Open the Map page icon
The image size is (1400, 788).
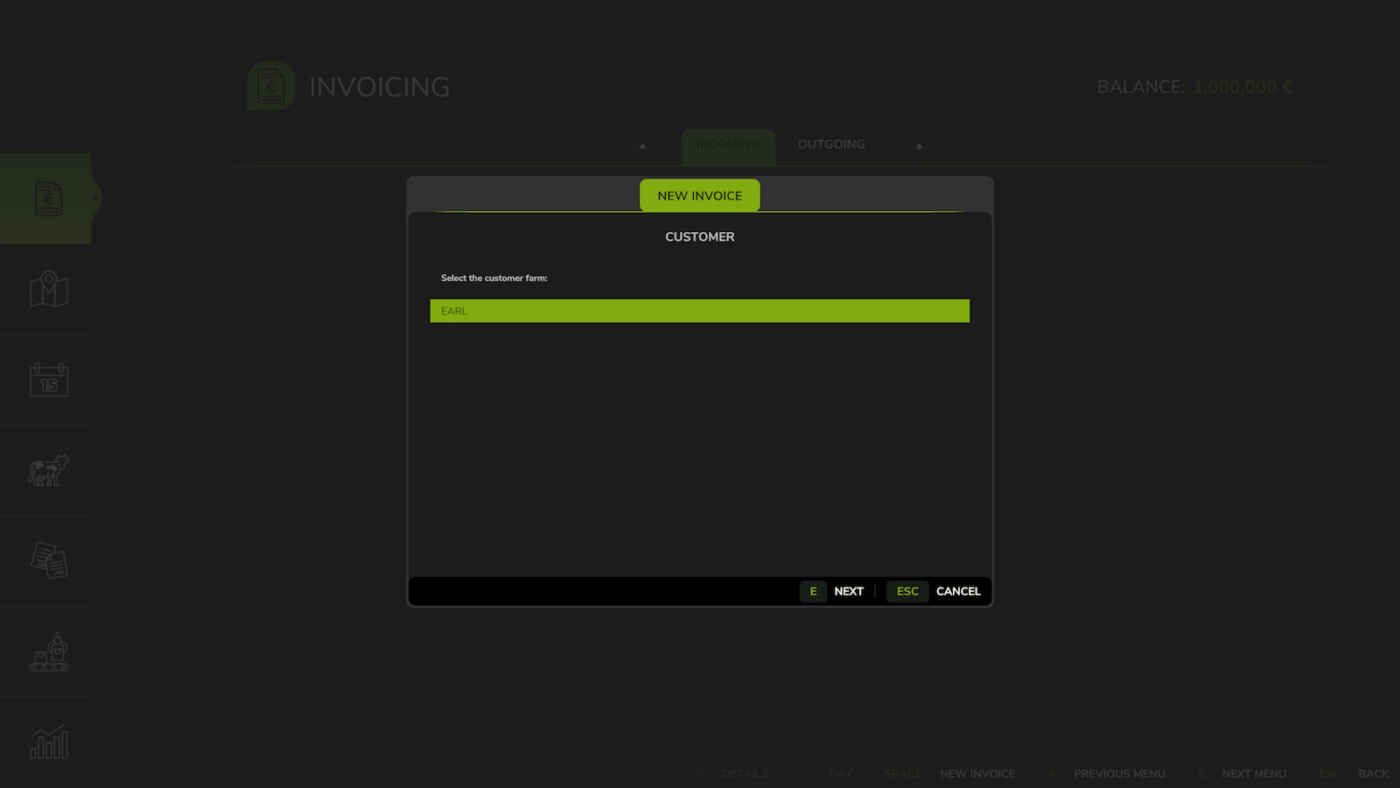(x=48, y=290)
